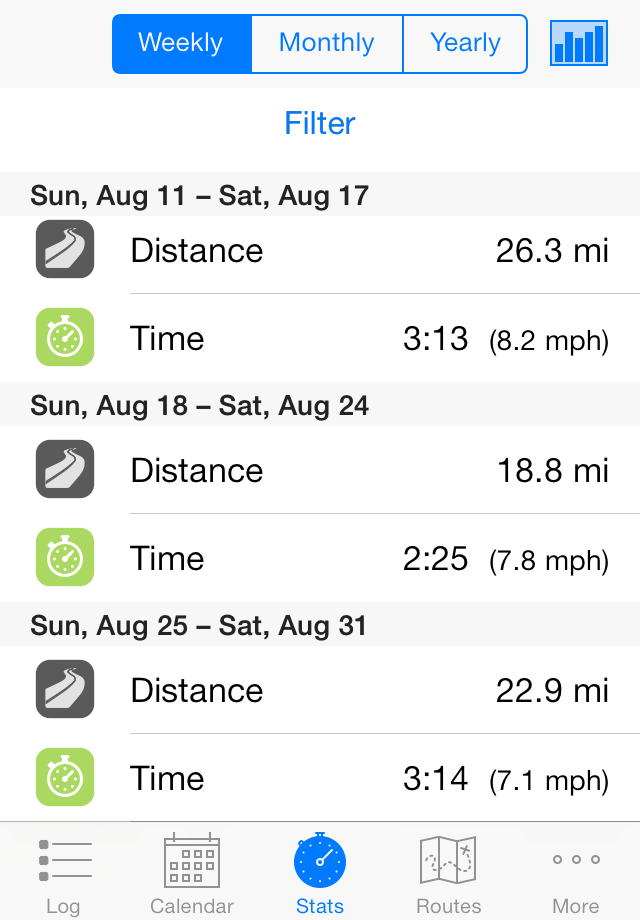Tap the More three-dots icon
The image size is (640, 920).
point(576,860)
